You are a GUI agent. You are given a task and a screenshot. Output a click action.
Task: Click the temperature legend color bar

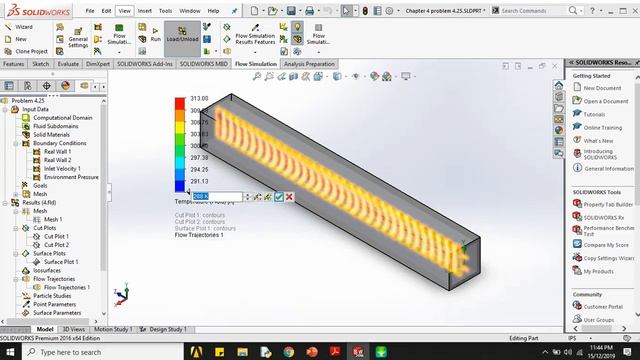tap(180, 144)
